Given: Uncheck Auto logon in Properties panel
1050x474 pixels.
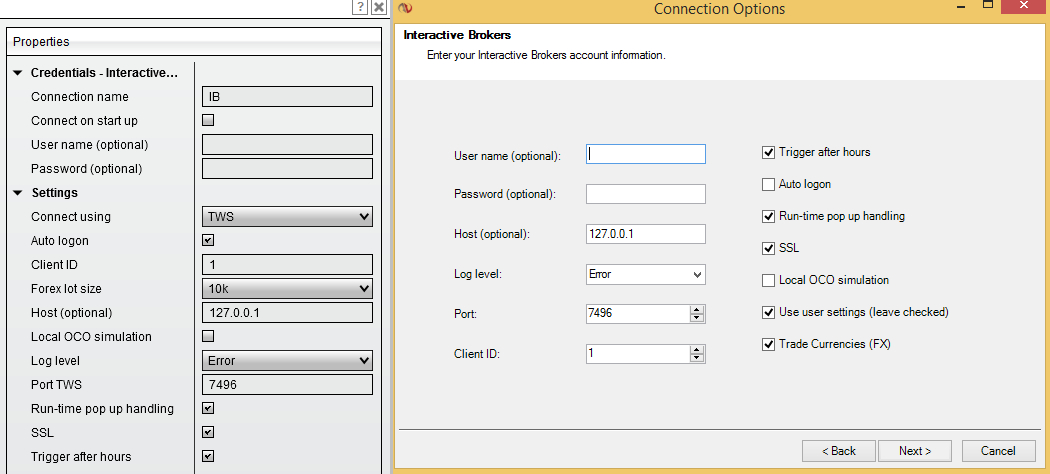Looking at the screenshot, I should coord(208,241).
